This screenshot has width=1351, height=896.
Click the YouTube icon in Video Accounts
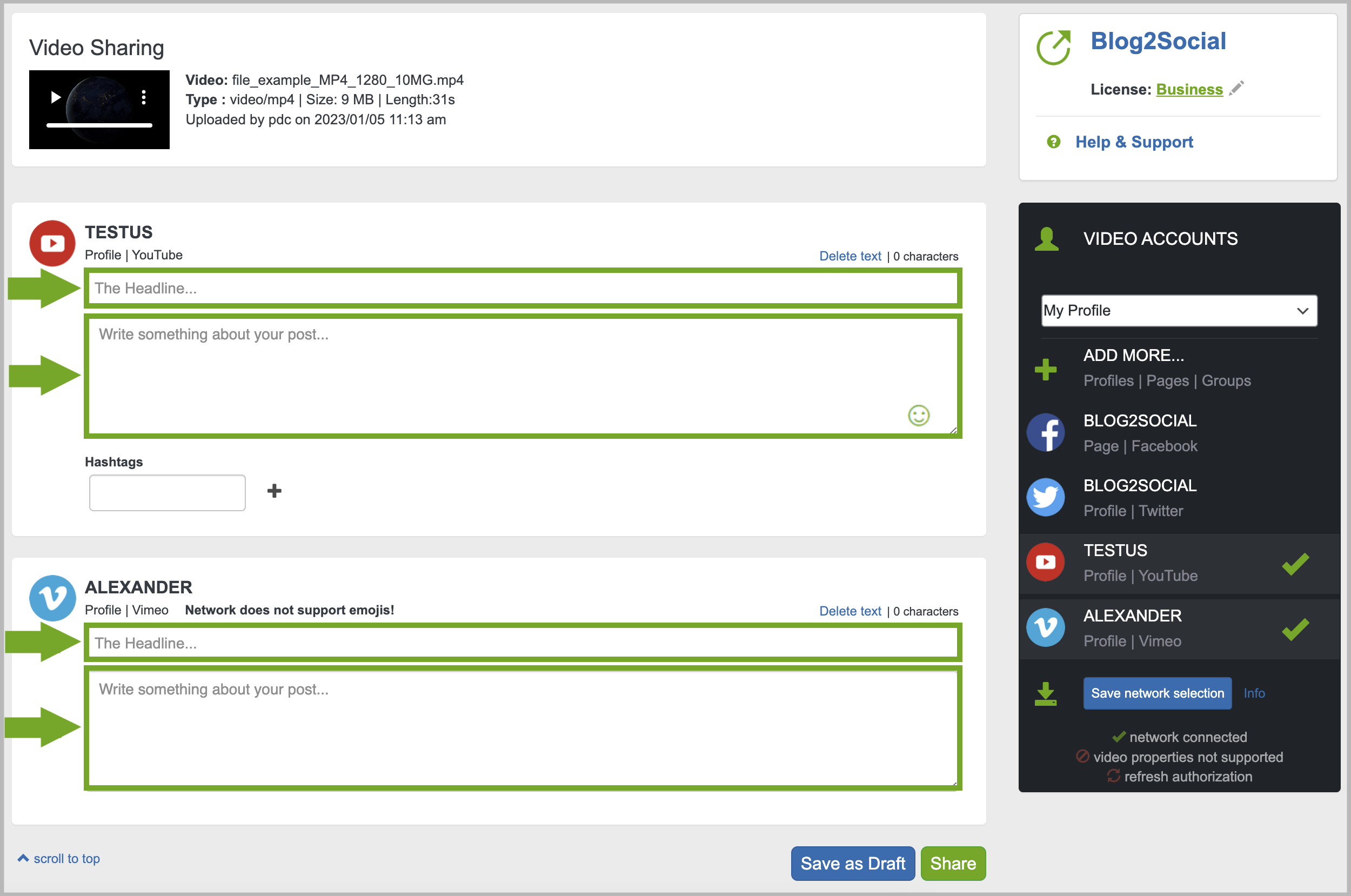1045,562
